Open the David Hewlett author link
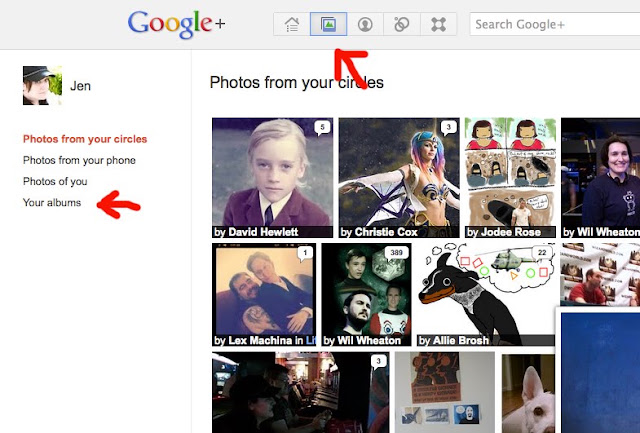 point(263,232)
